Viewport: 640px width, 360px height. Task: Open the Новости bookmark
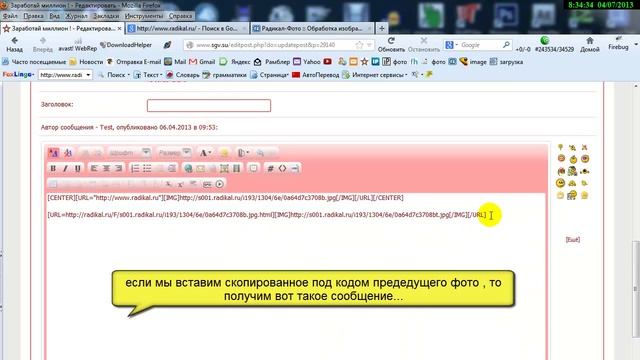tap(86, 62)
